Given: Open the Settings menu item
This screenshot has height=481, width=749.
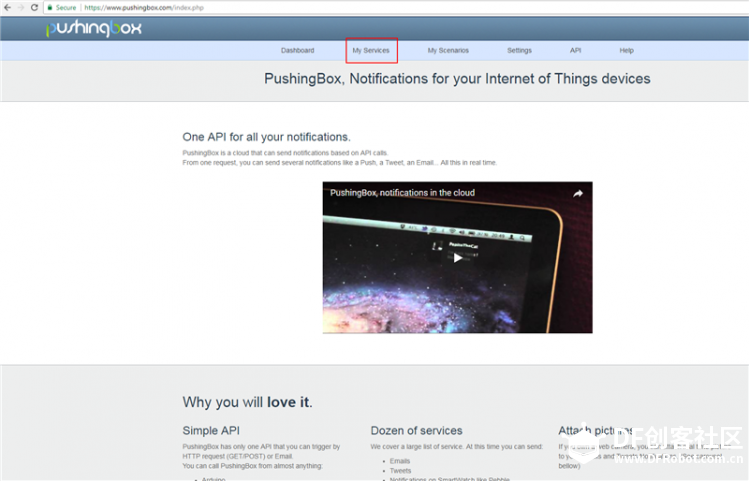Looking at the screenshot, I should point(519,50).
